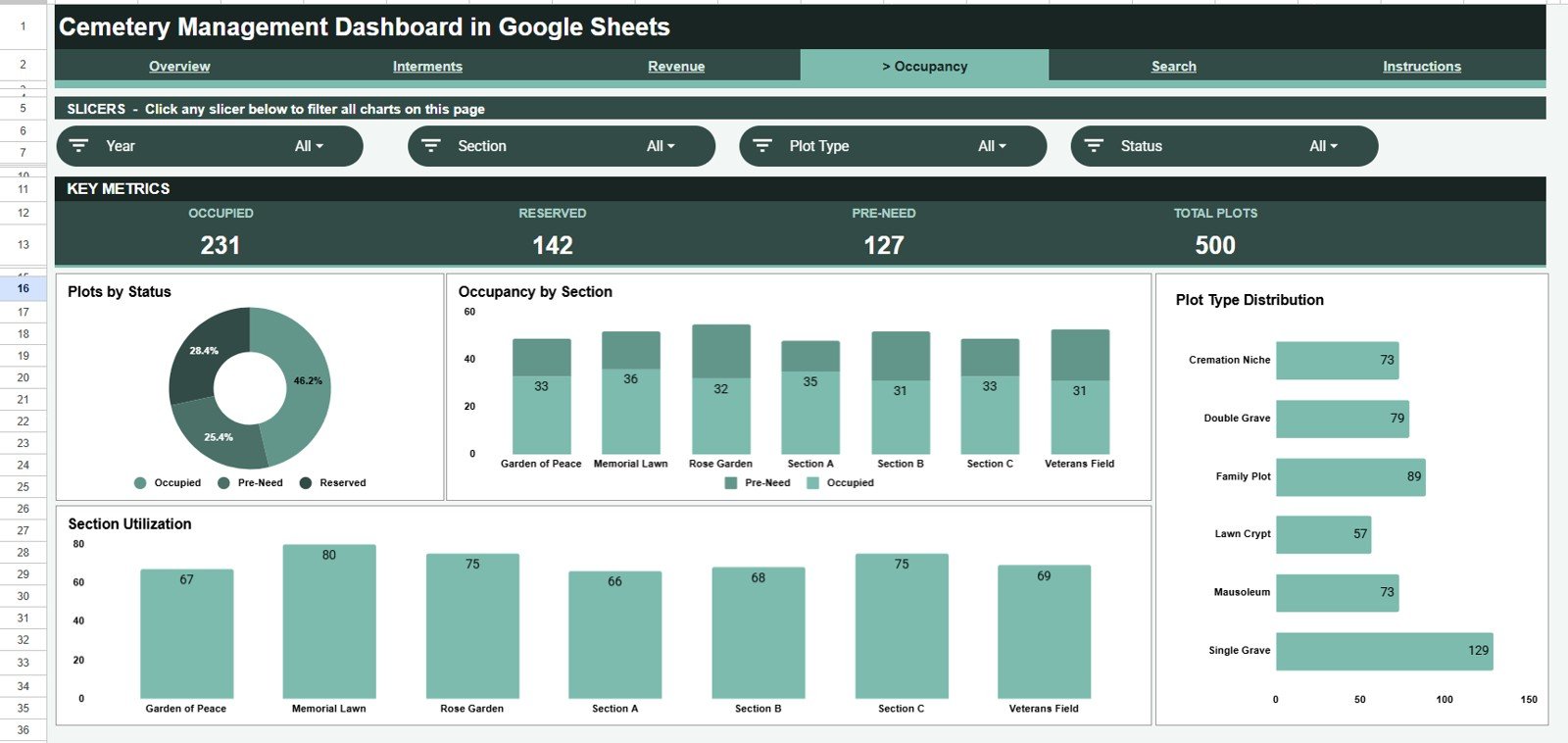Expand the Status 'All' dropdown
Screen dimensions: 1568x743
click(x=1323, y=146)
